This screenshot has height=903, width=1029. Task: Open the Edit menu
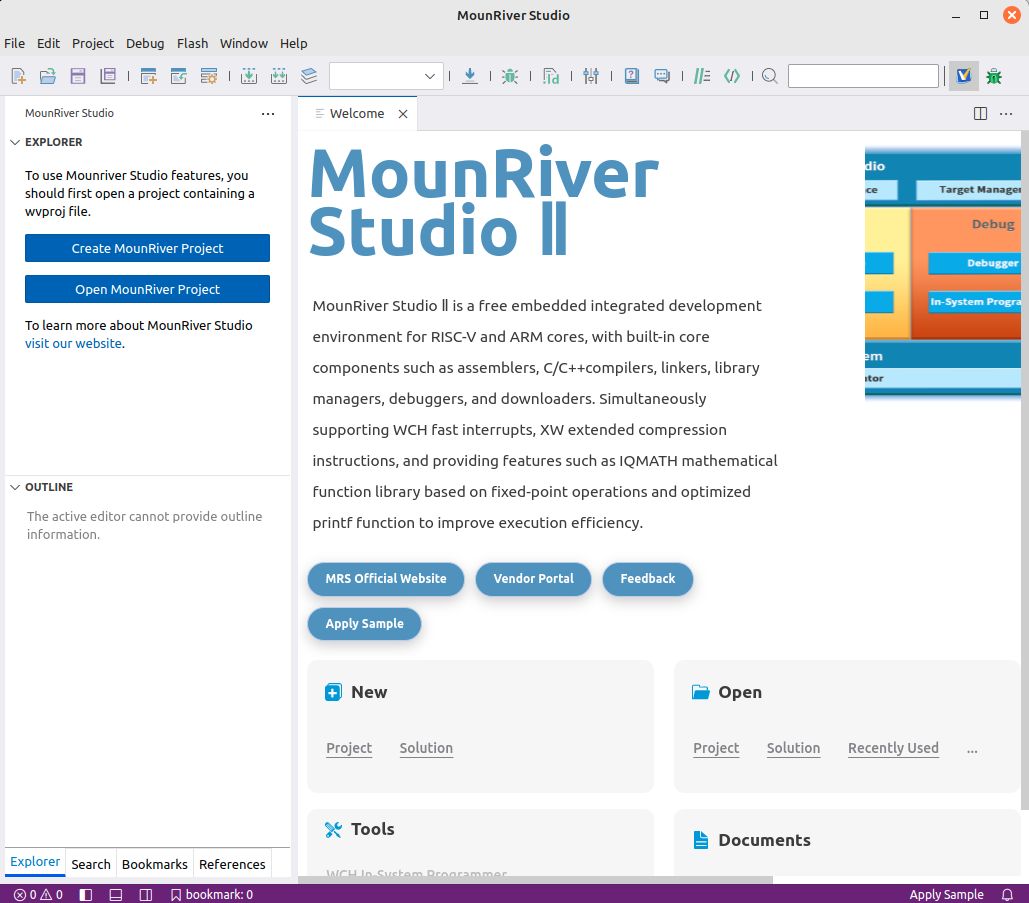(x=48, y=43)
